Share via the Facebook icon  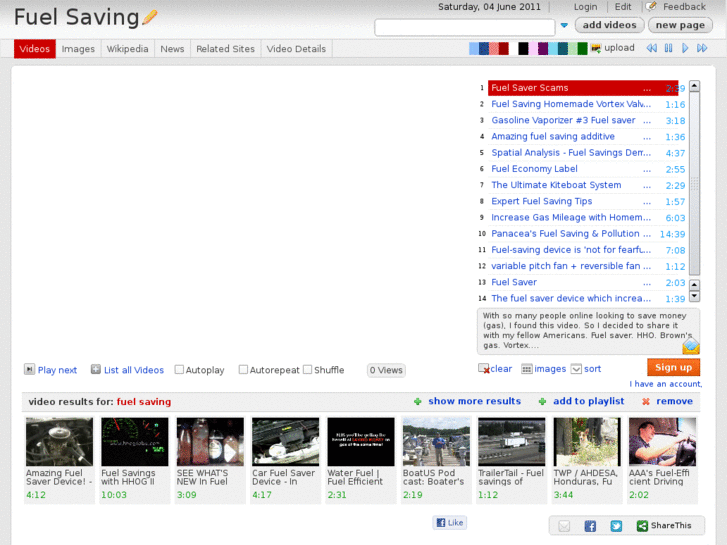(590, 526)
